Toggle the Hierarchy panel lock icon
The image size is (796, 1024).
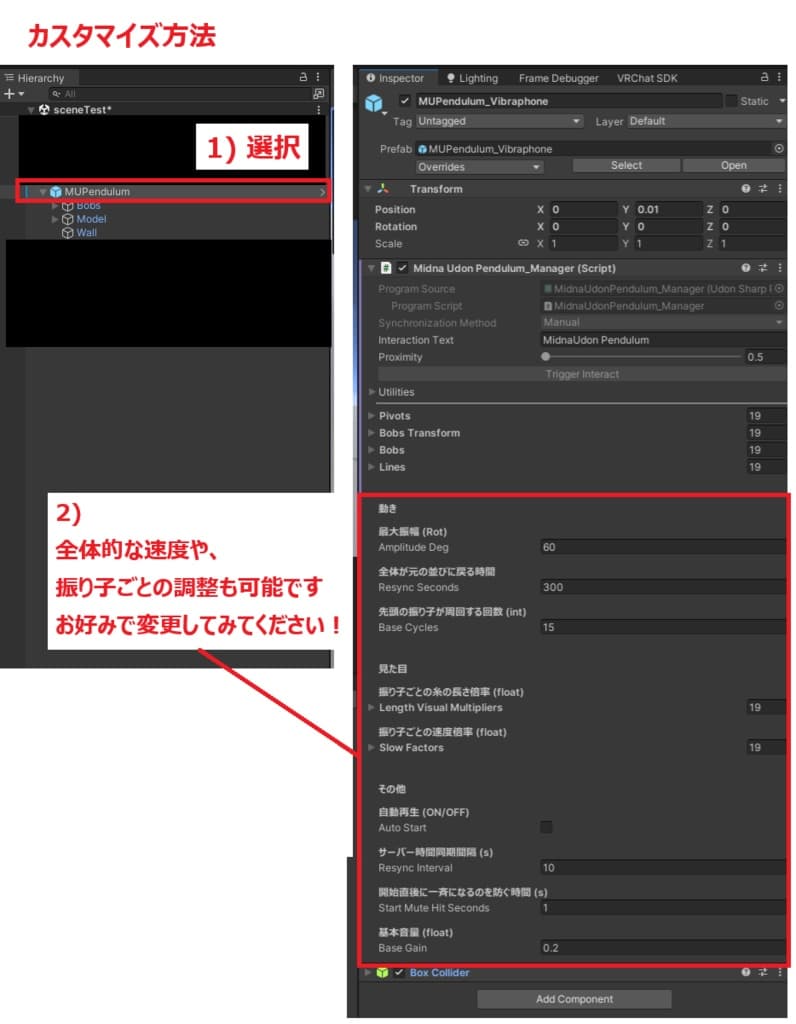303,77
